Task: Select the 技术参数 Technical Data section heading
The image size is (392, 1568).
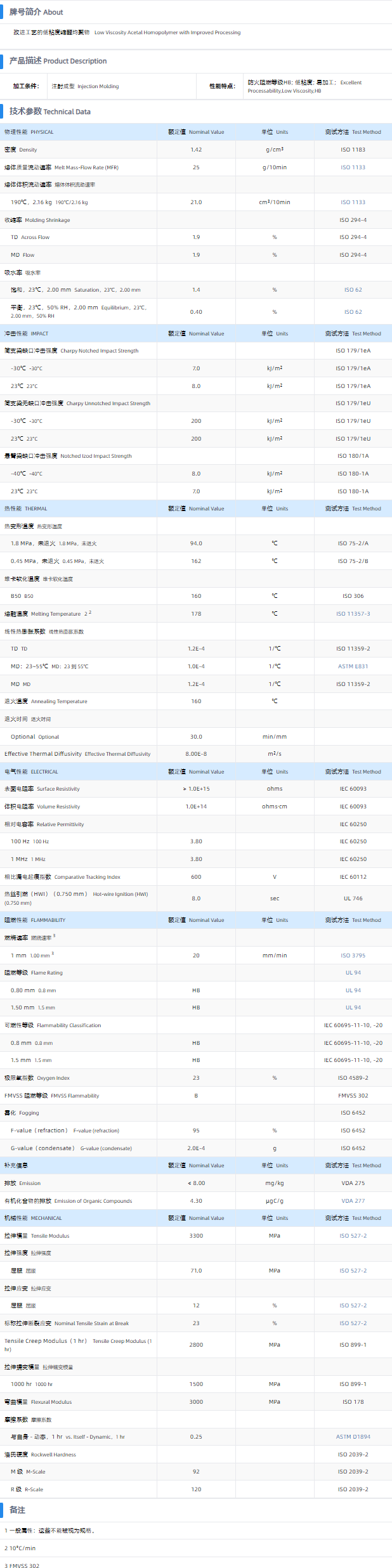Action: [x=49, y=112]
